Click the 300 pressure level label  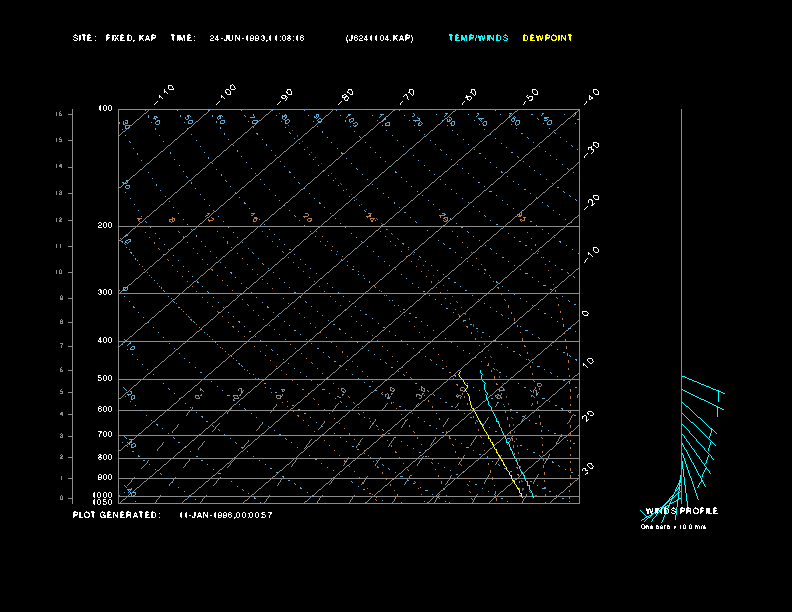(x=104, y=293)
